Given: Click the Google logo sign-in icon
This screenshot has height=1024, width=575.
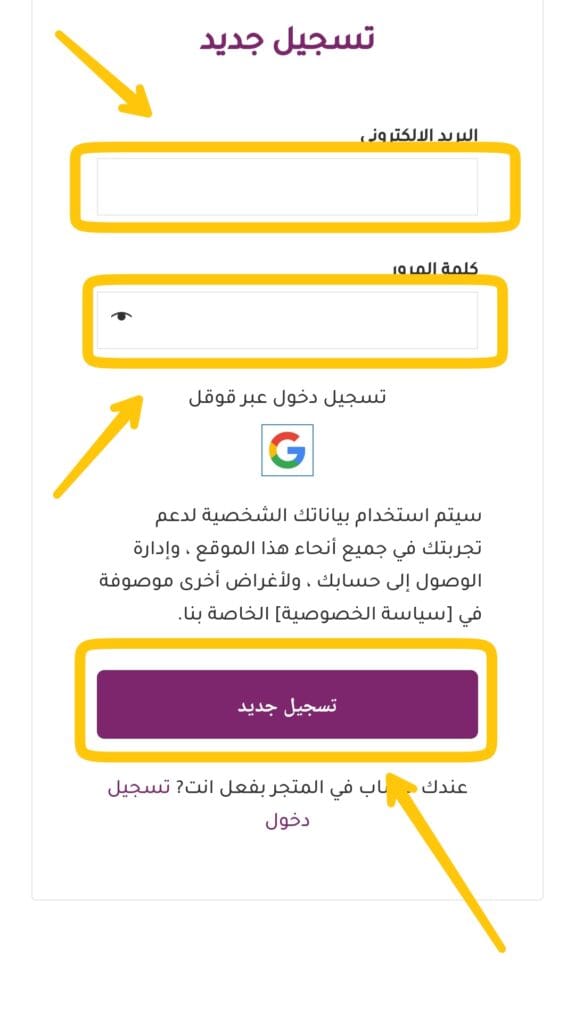Looking at the screenshot, I should click(288, 450).
